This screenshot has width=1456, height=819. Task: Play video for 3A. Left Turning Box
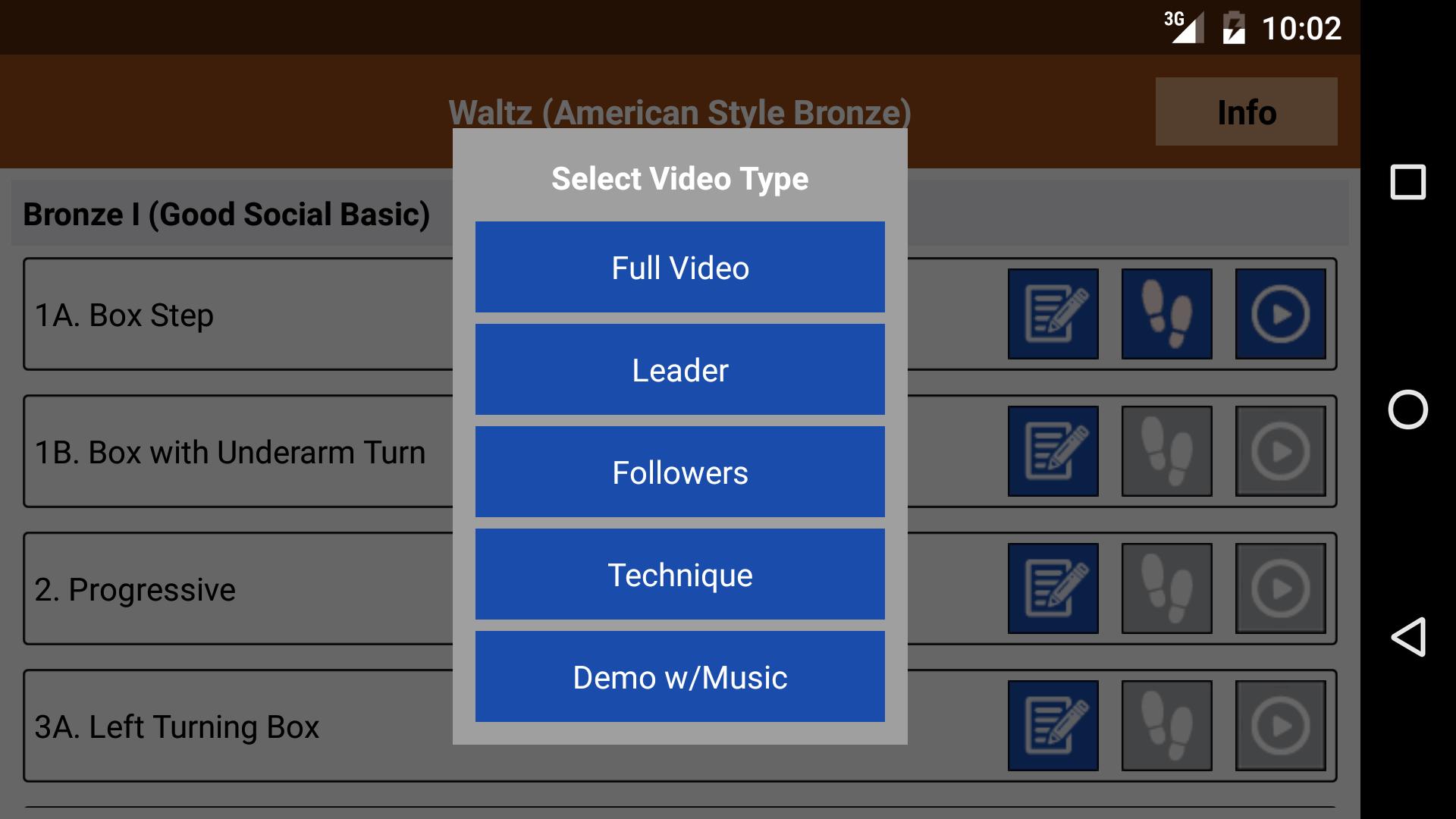point(1280,726)
